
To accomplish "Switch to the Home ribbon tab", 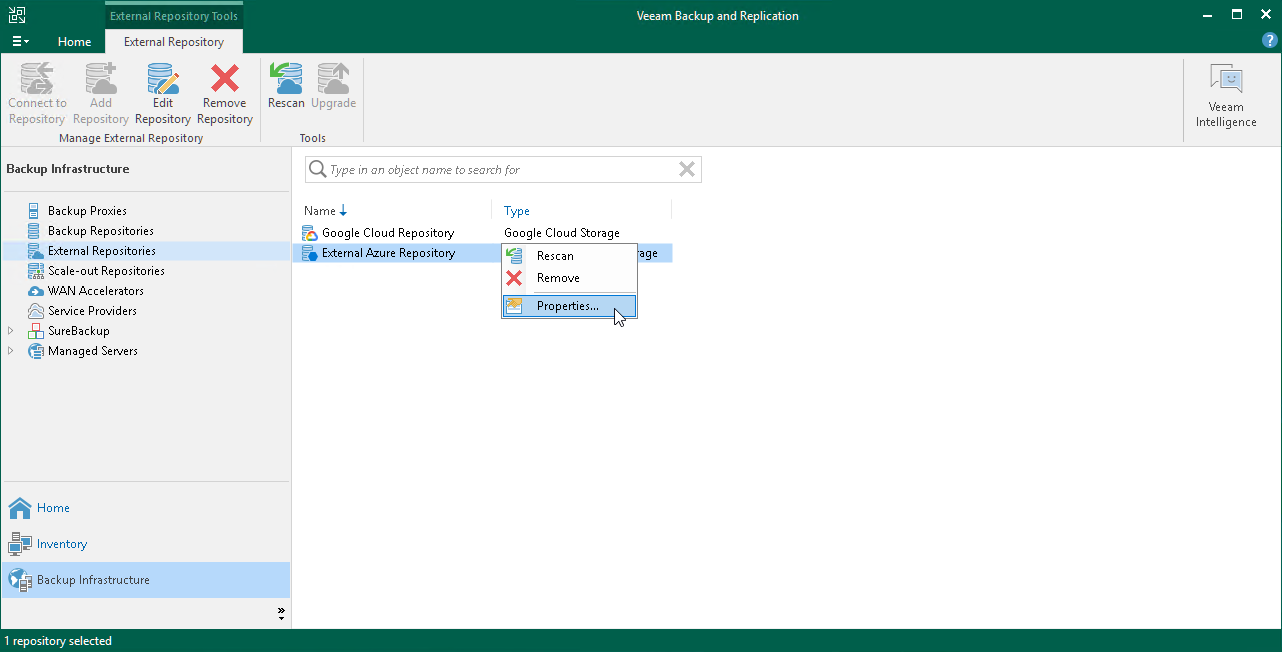I will (x=74, y=41).
